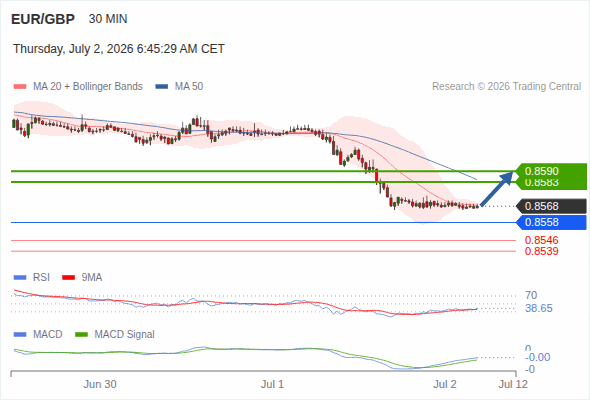Click the red 0.8539 support value
590x400 pixels.
pyautogui.click(x=541, y=251)
